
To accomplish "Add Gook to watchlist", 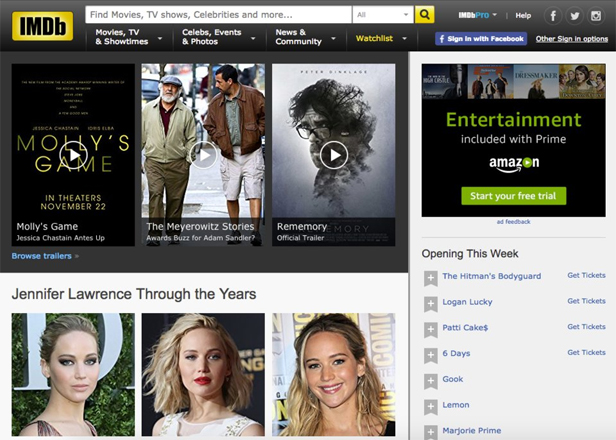I will click(x=431, y=381).
